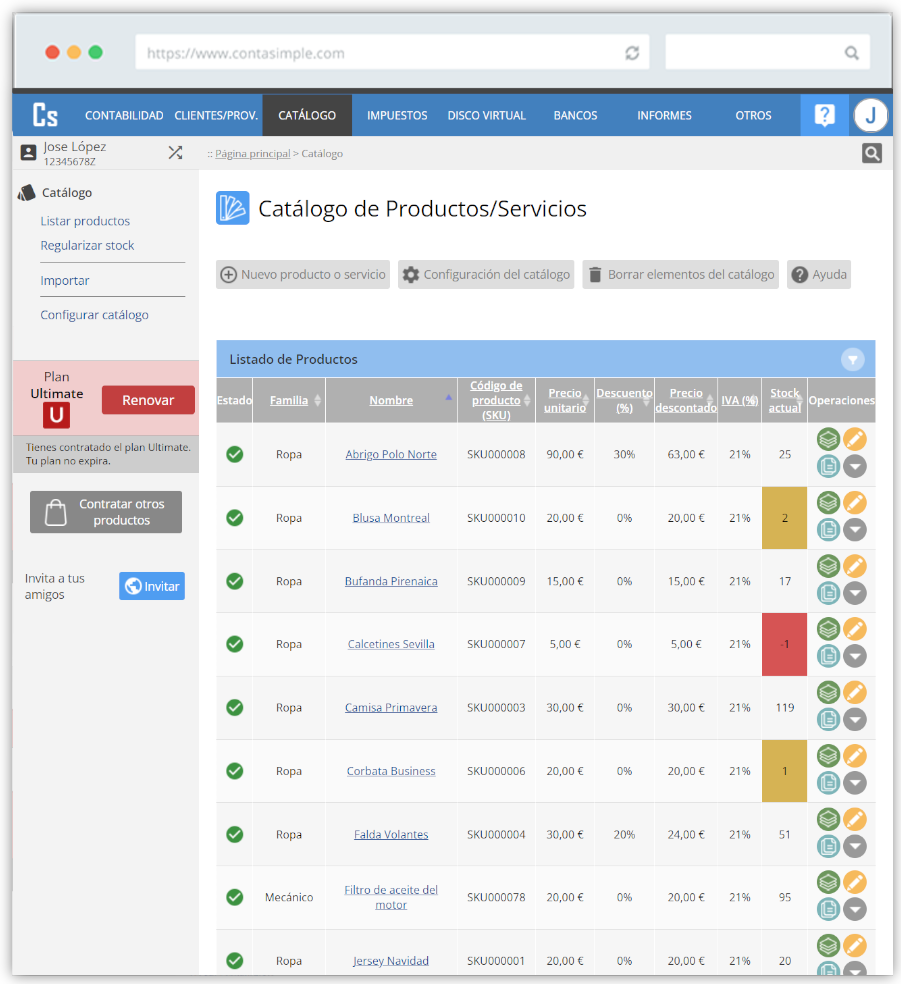Click the green stock icon for Blusa Montreal

(x=828, y=502)
